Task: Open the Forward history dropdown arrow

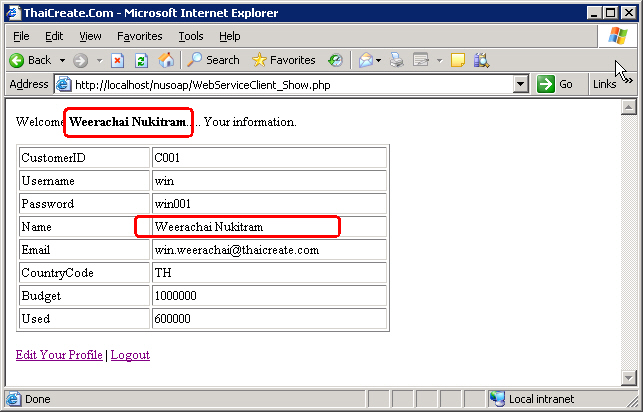Action: point(99,61)
